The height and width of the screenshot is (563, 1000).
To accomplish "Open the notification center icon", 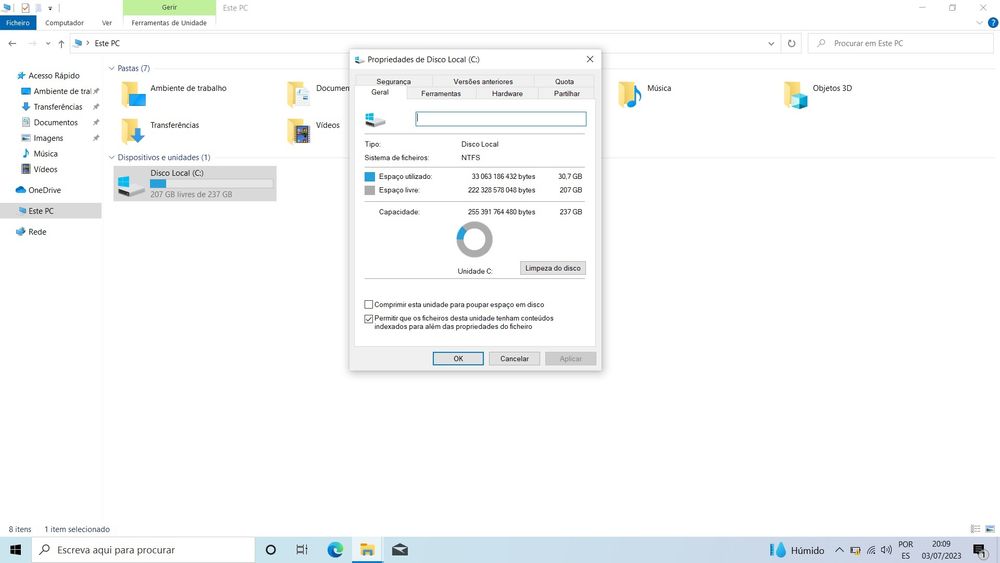I will [981, 550].
